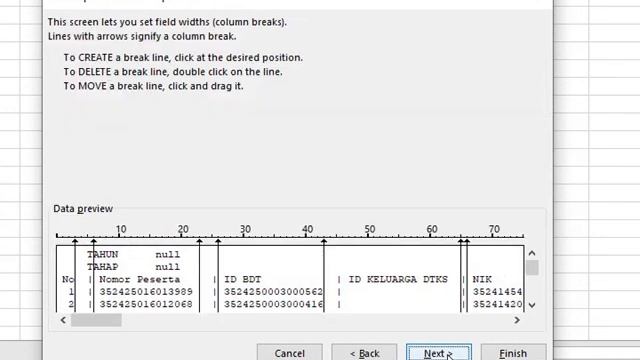This screenshot has width=640, height=360.
Task: Click the TAHAP text in preview
Action: tap(102, 267)
